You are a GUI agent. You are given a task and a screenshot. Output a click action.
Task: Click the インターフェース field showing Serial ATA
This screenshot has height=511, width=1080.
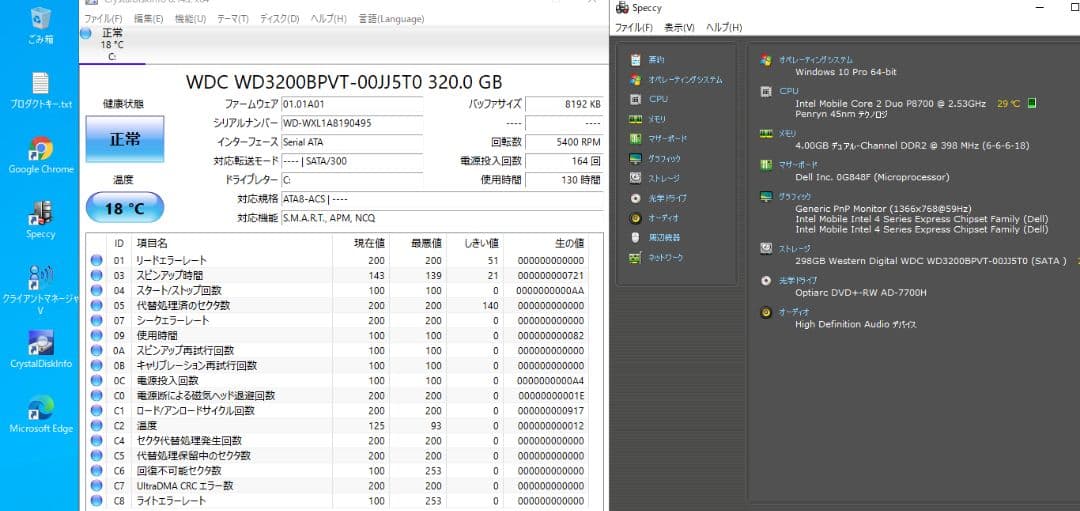pyautogui.click(x=352, y=142)
